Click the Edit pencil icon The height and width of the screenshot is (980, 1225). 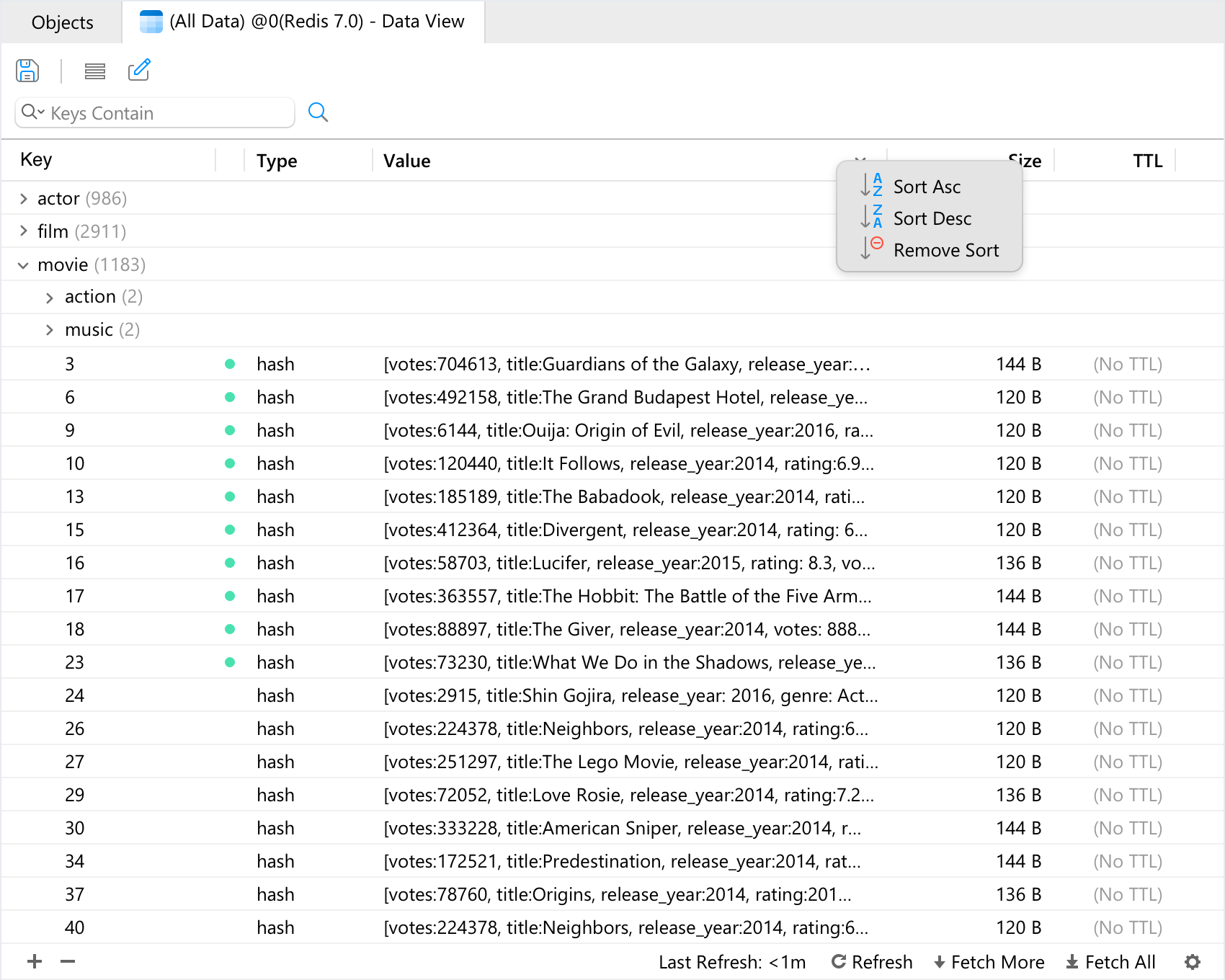coord(139,70)
